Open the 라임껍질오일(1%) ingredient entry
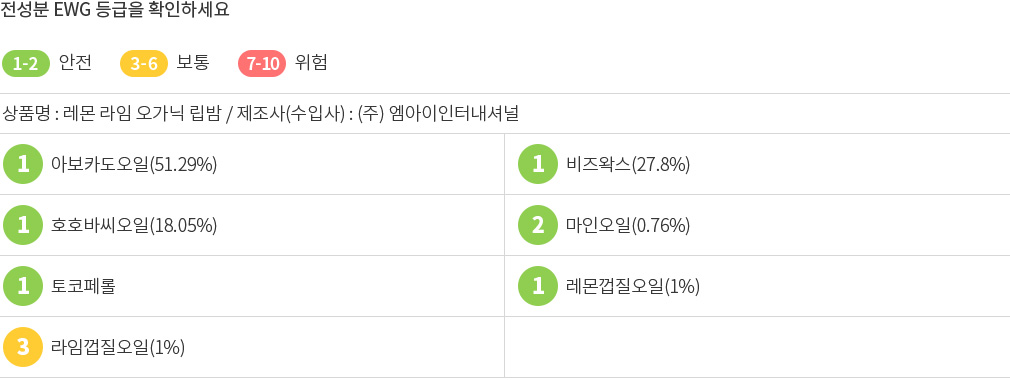The width and height of the screenshot is (1010, 380). pyautogui.click(x=118, y=347)
